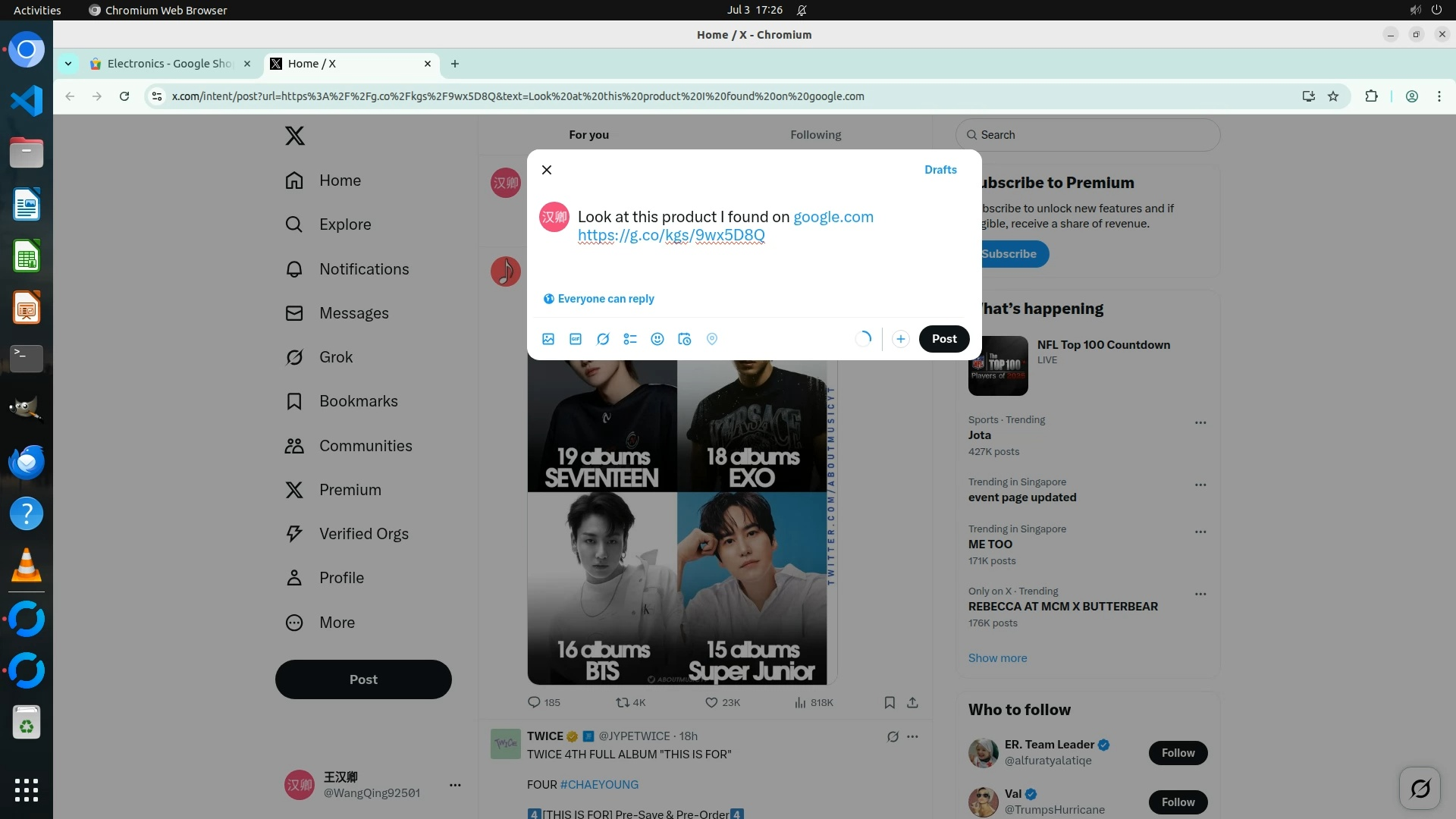
Task: Switch to Electronics Google Shopping tab
Action: click(x=168, y=64)
